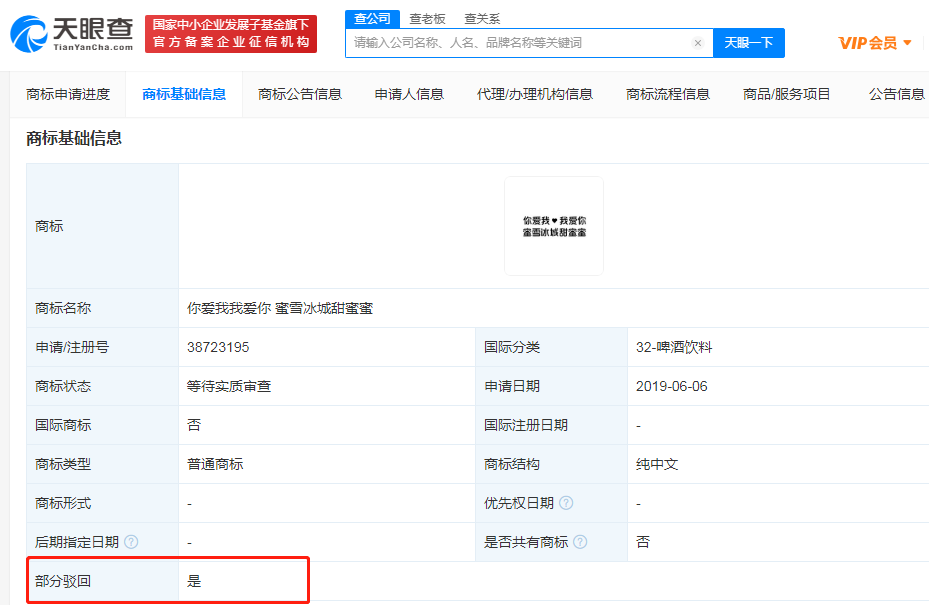Select the 是否共有商标 value 否
Image resolution: width=929 pixels, height=605 pixels.
tap(642, 542)
